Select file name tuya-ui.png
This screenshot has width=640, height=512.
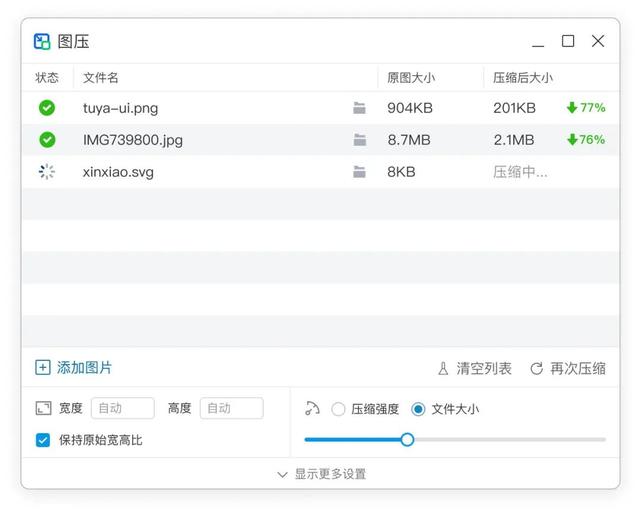click(120, 108)
